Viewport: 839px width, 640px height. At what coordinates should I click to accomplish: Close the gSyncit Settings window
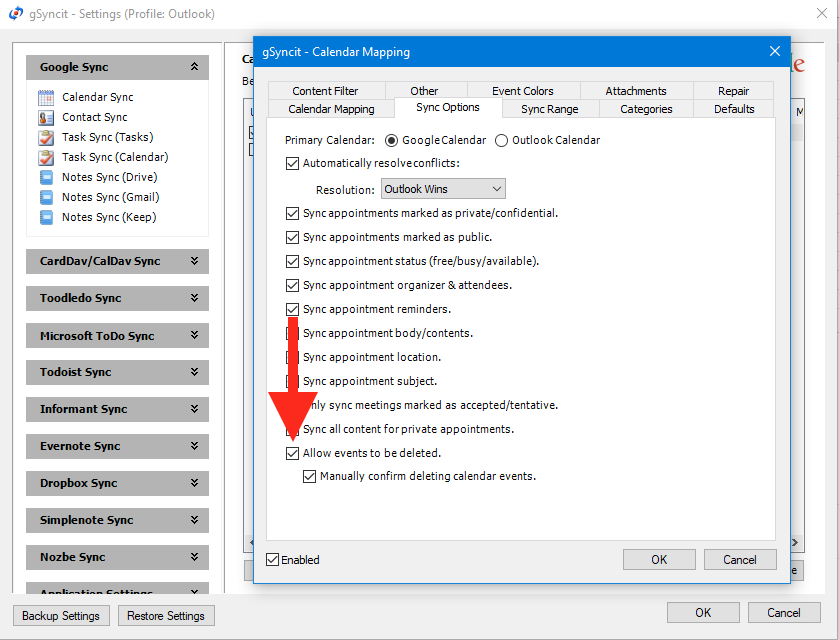822,13
